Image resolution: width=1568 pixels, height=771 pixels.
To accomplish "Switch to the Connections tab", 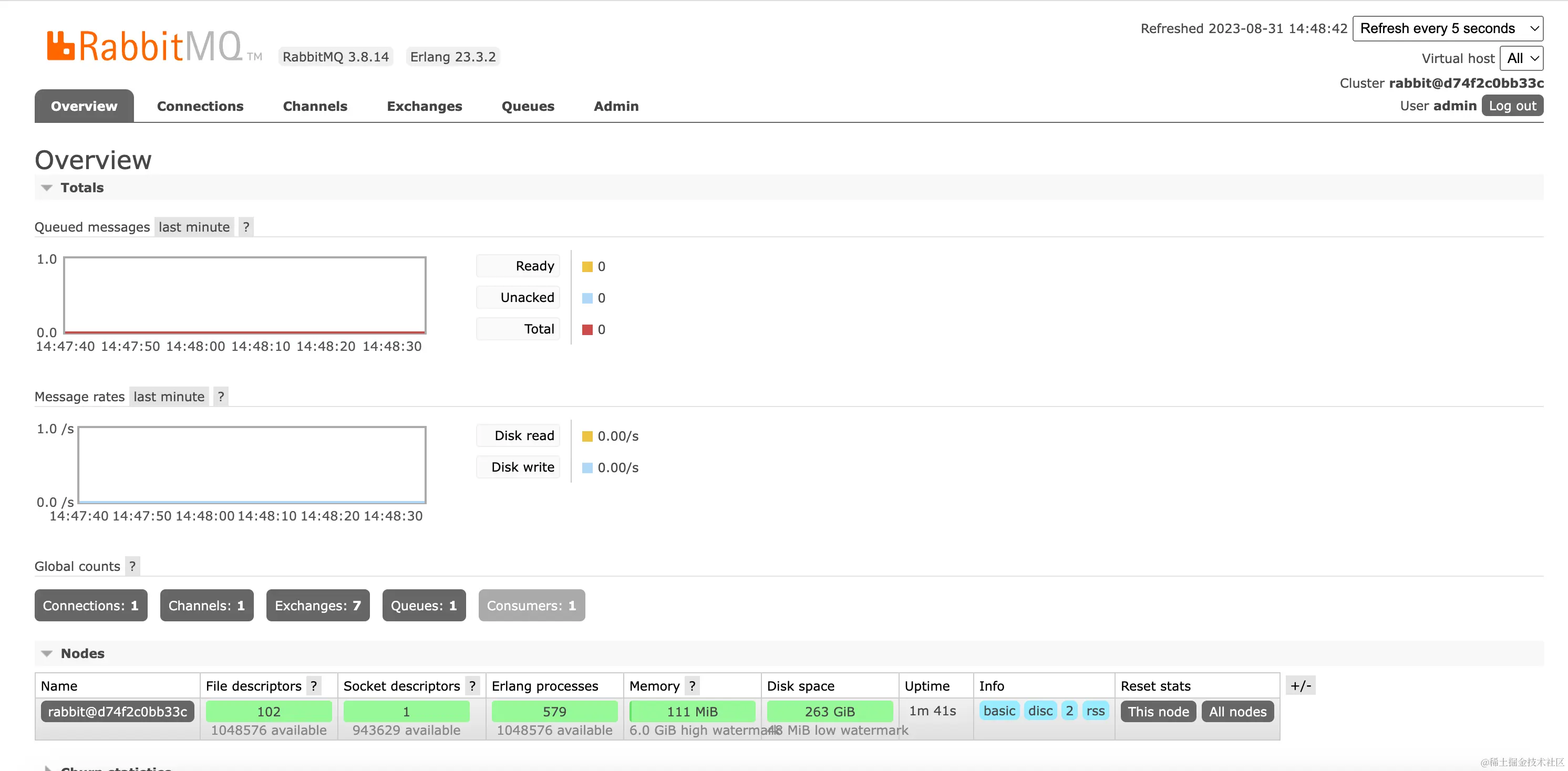I will click(x=200, y=106).
